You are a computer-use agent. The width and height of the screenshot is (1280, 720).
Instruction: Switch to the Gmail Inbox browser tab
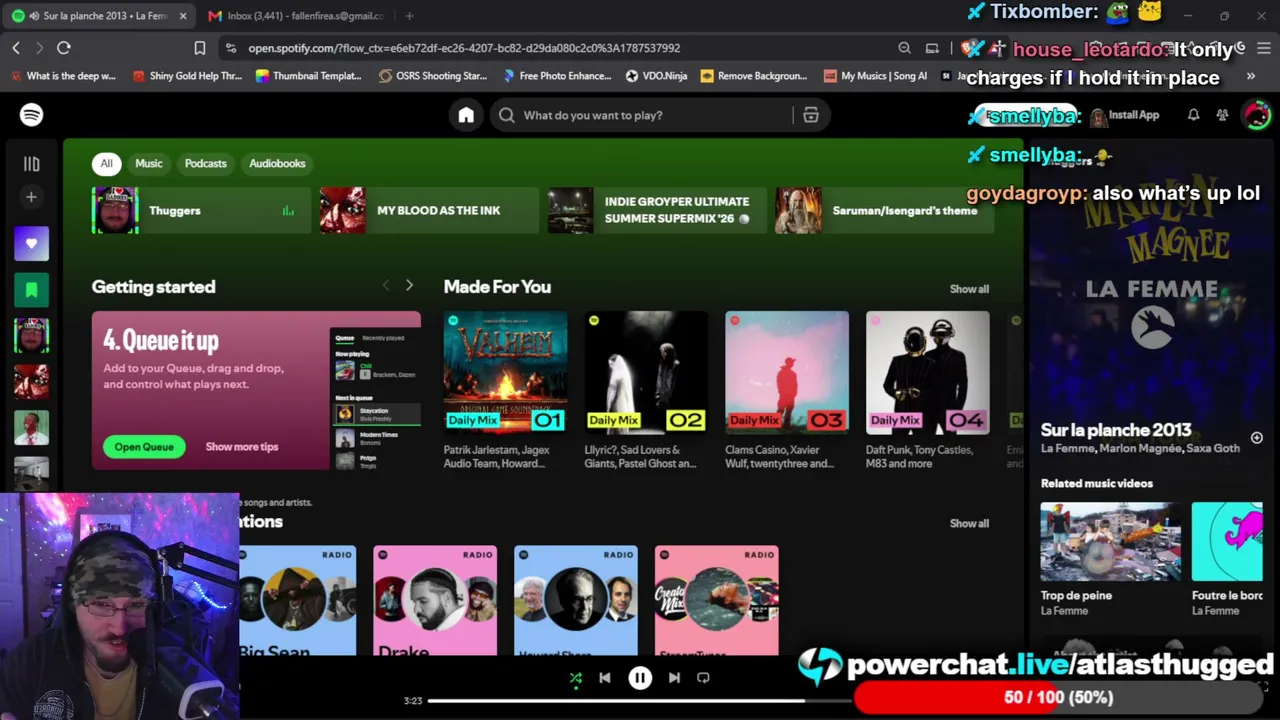(x=295, y=16)
